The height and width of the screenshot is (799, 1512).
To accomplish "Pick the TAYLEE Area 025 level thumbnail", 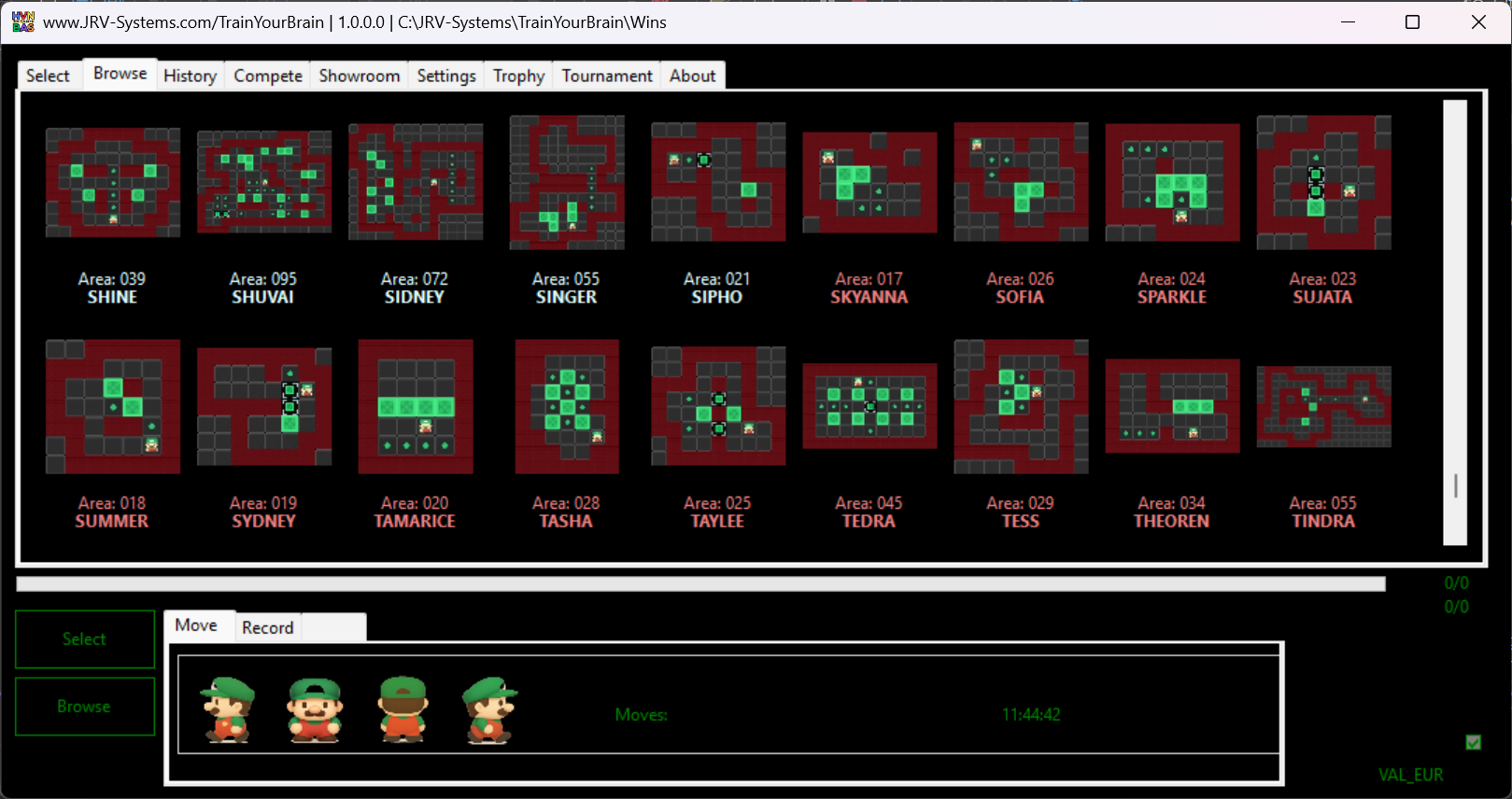I will pos(718,406).
